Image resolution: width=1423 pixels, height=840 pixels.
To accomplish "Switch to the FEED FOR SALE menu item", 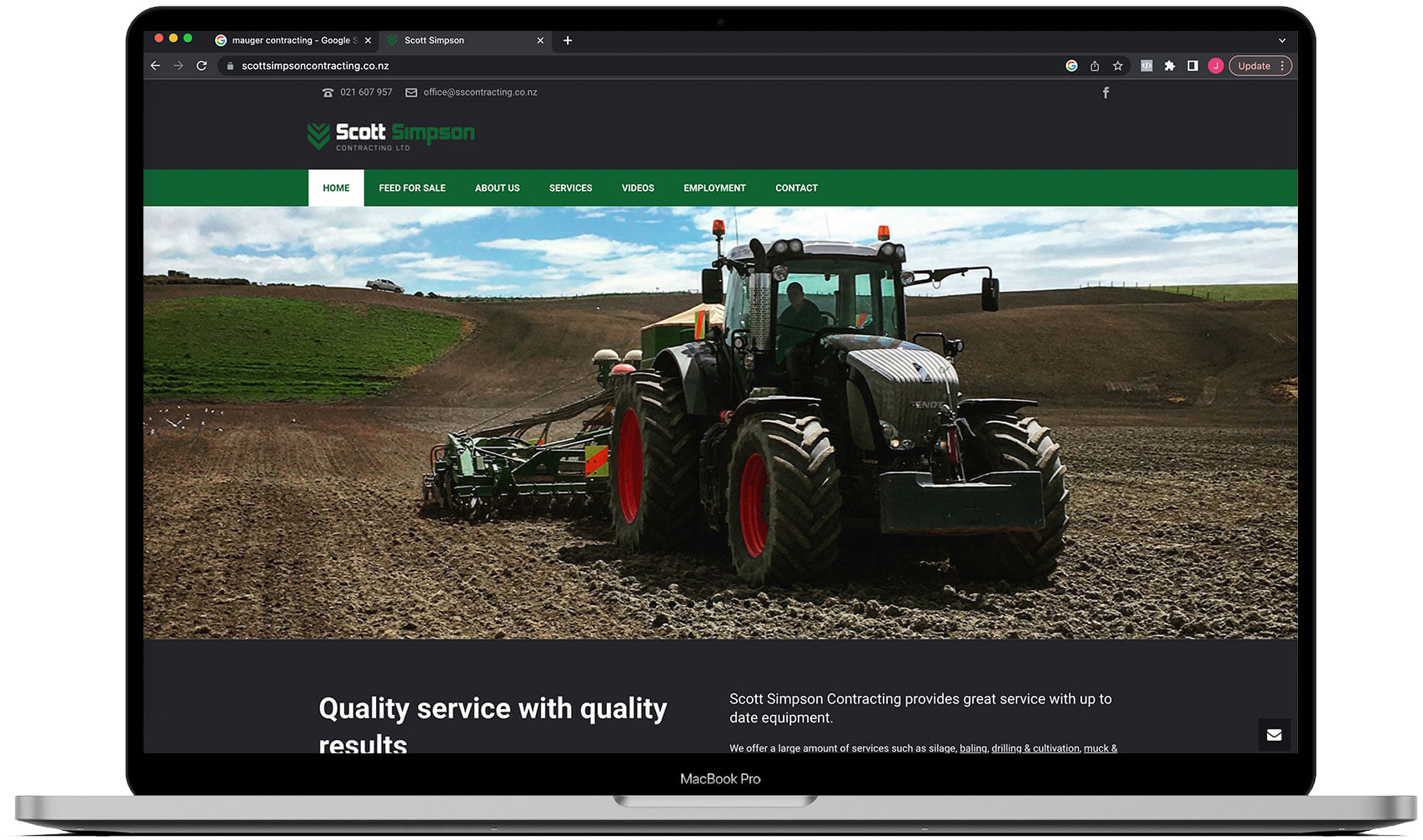I will pos(412,187).
